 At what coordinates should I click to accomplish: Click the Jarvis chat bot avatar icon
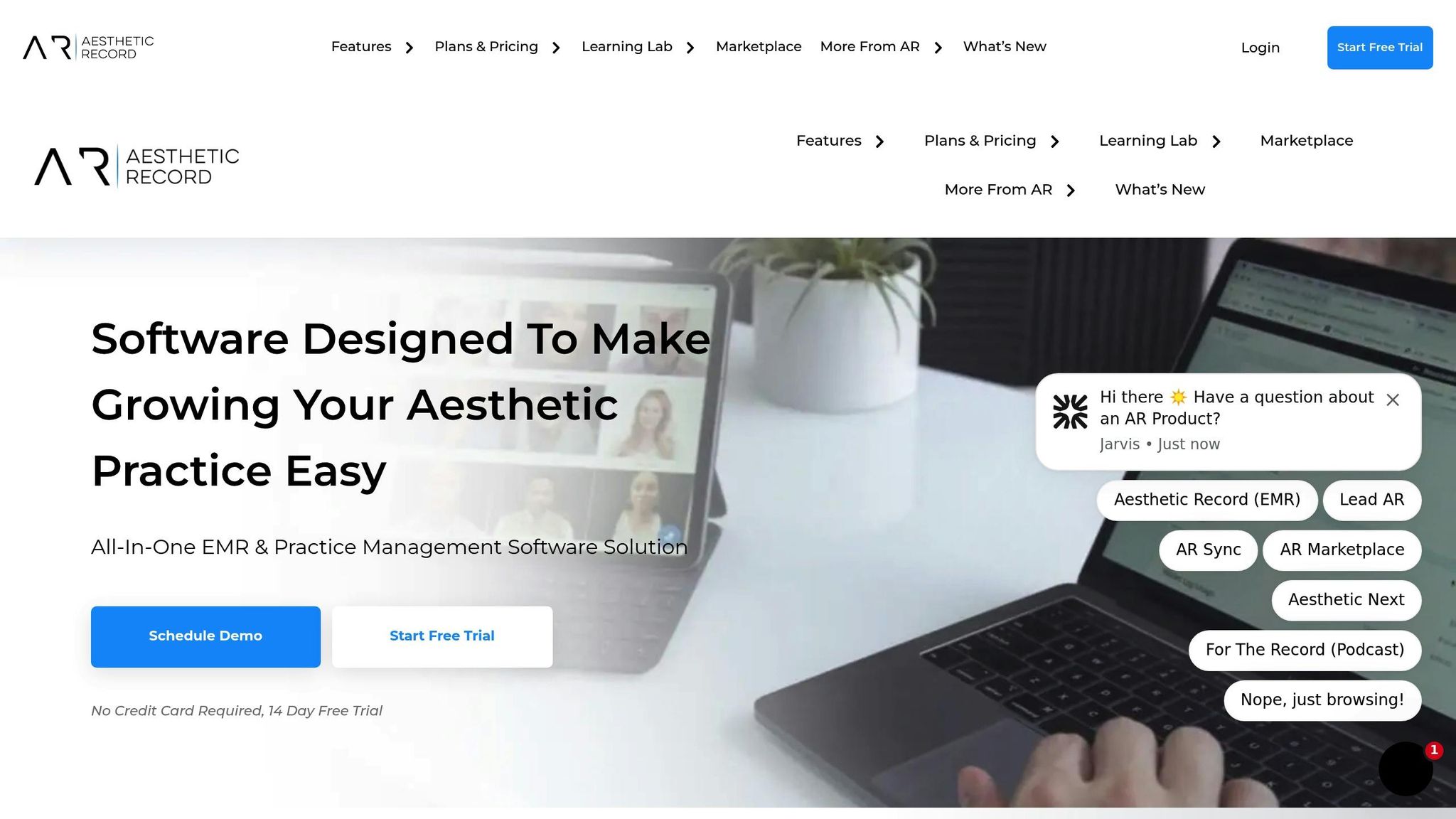[x=1070, y=412]
